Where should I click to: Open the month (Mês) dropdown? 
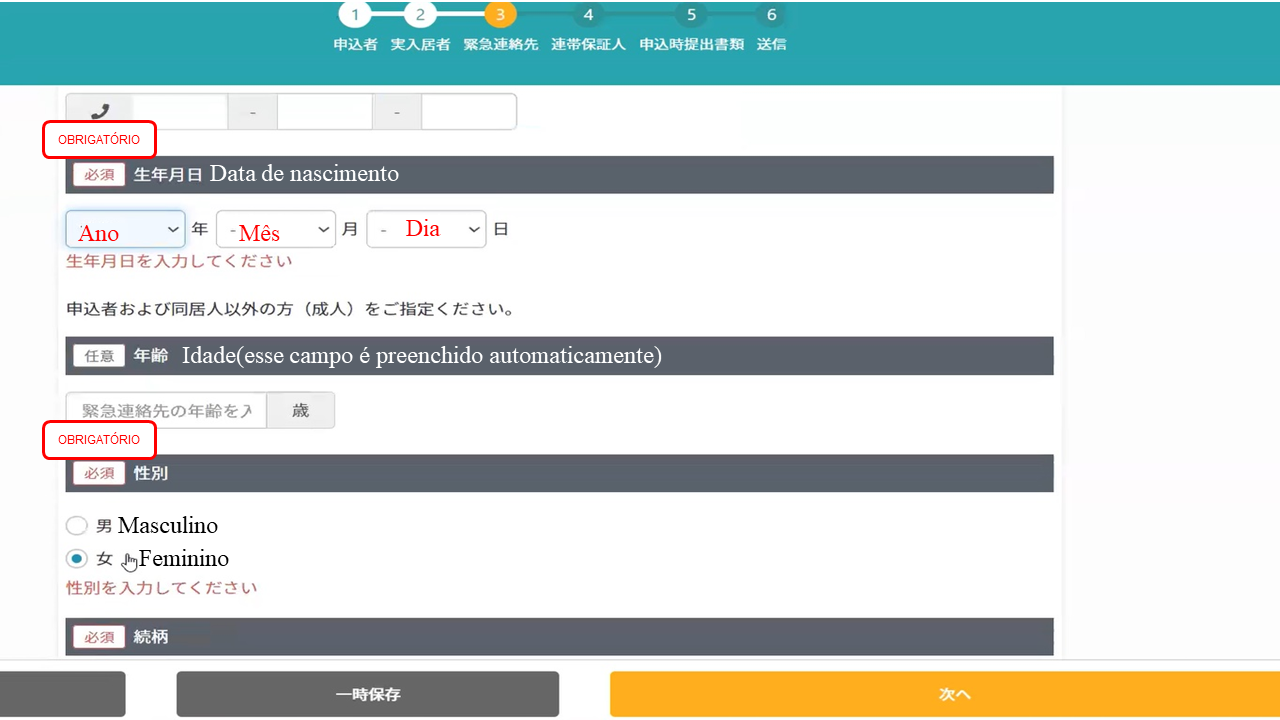(x=275, y=229)
